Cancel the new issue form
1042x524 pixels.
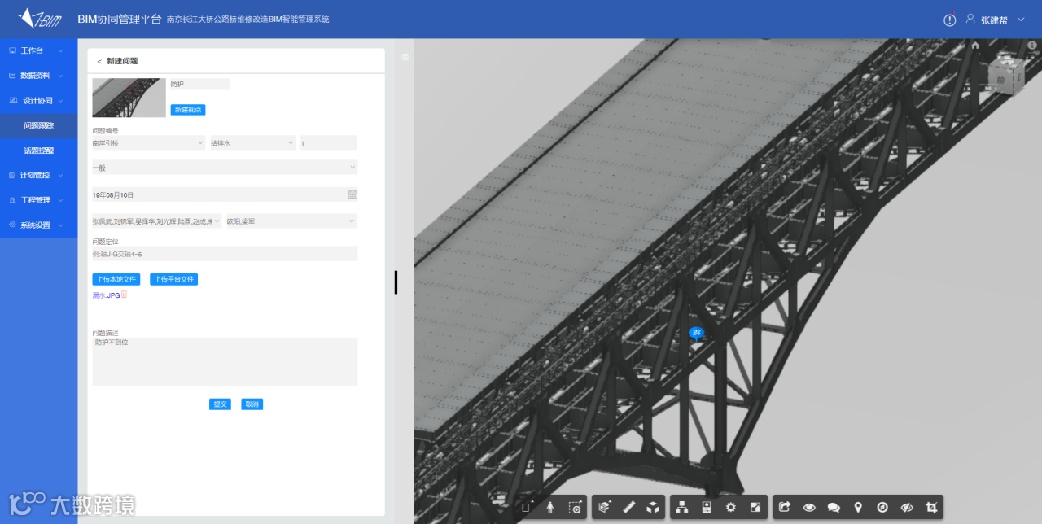(x=252, y=404)
